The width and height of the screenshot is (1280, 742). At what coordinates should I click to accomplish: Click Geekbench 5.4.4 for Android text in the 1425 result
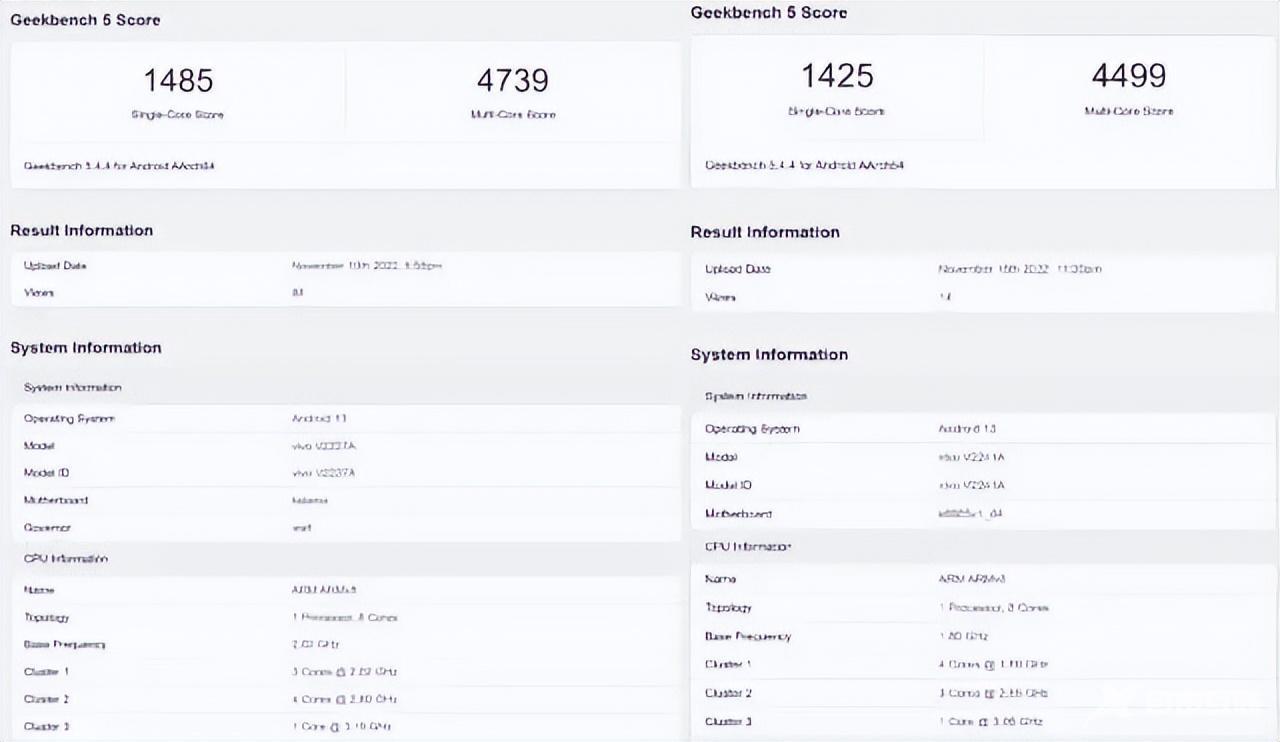[x=805, y=165]
